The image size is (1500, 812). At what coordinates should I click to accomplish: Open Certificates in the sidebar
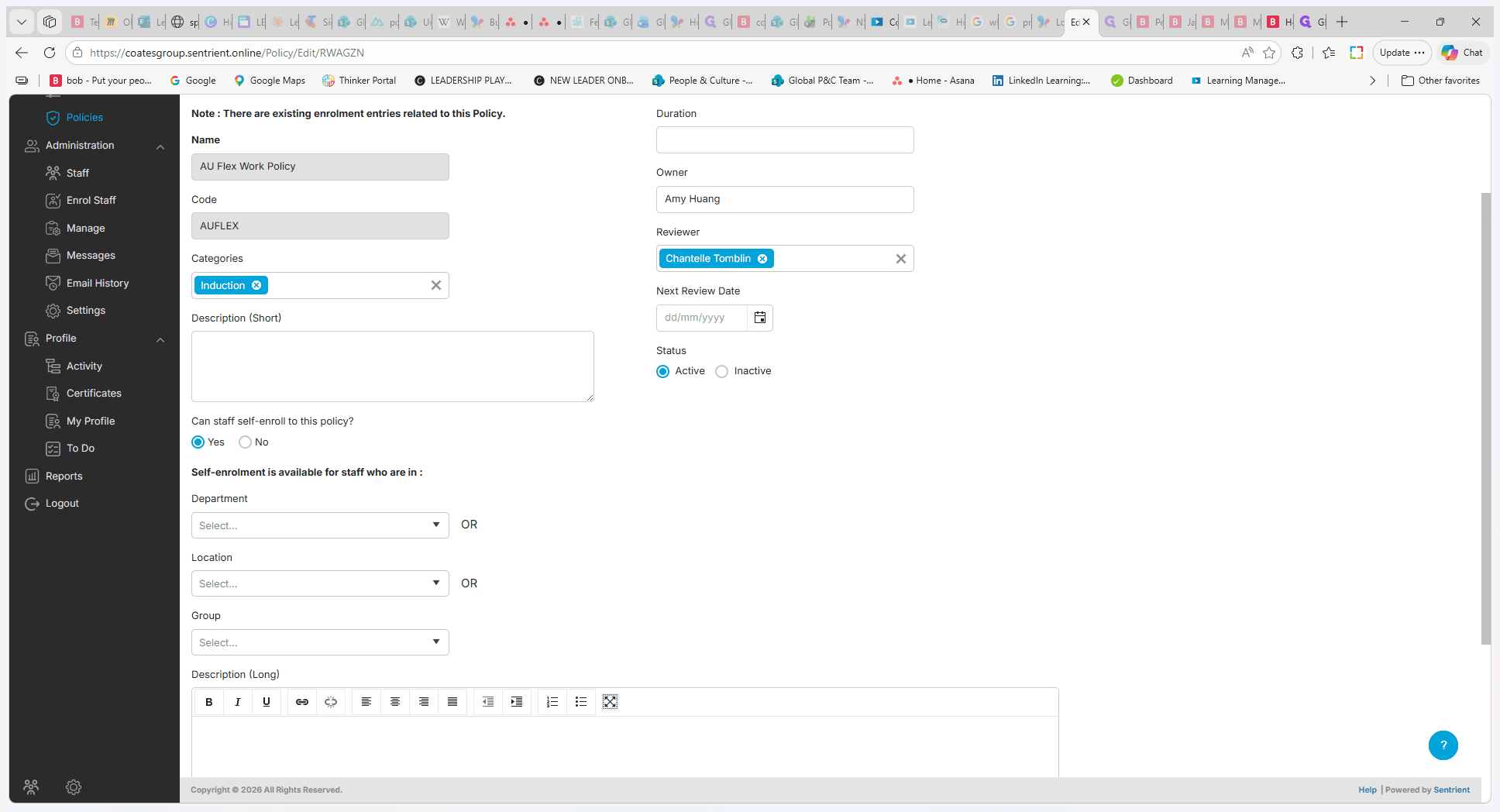(93, 394)
